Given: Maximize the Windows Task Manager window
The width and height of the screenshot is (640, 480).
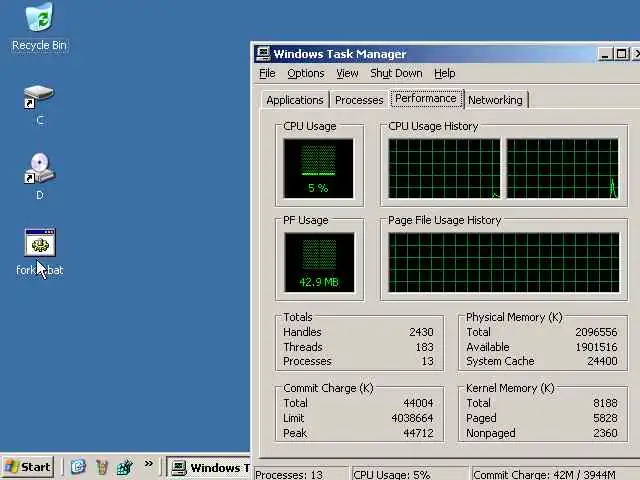Looking at the screenshot, I should 622,54.
